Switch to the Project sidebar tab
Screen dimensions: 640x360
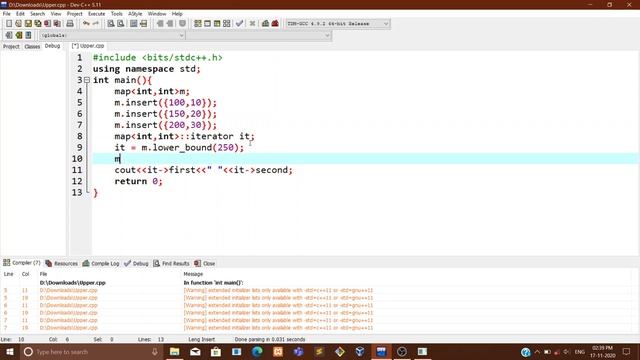[11, 47]
